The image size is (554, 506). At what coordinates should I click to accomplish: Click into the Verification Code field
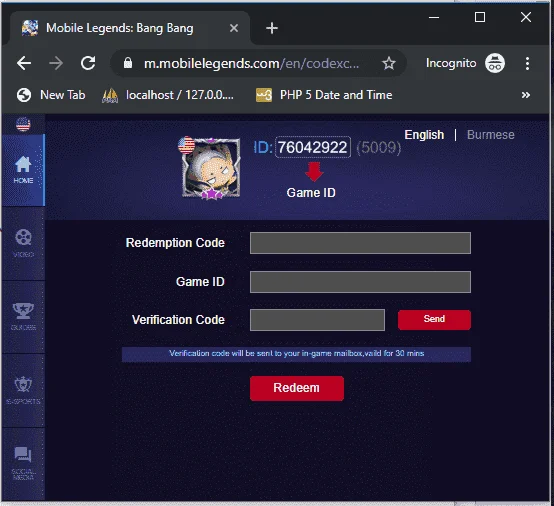click(317, 320)
